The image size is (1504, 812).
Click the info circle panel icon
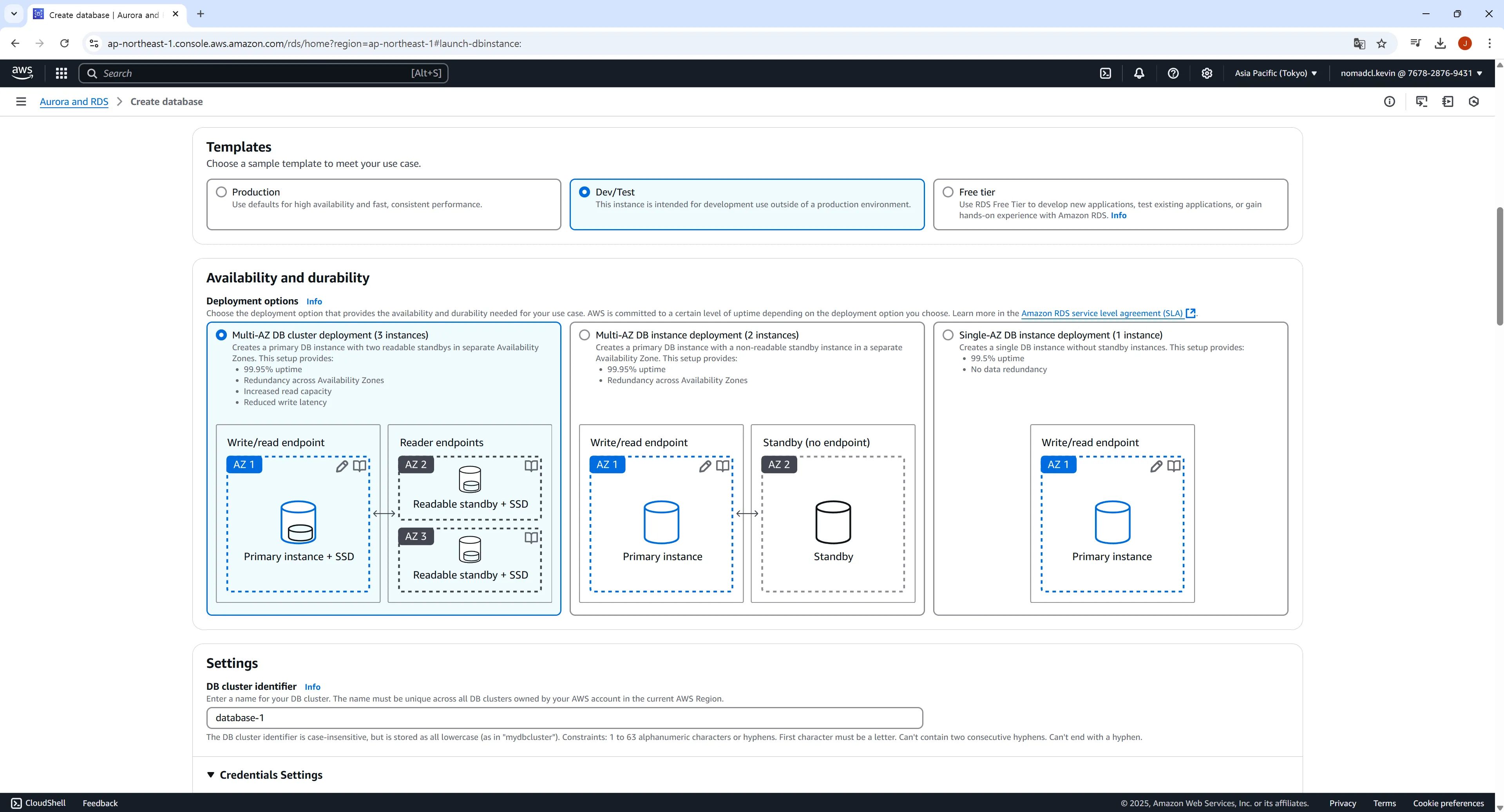point(1389,101)
